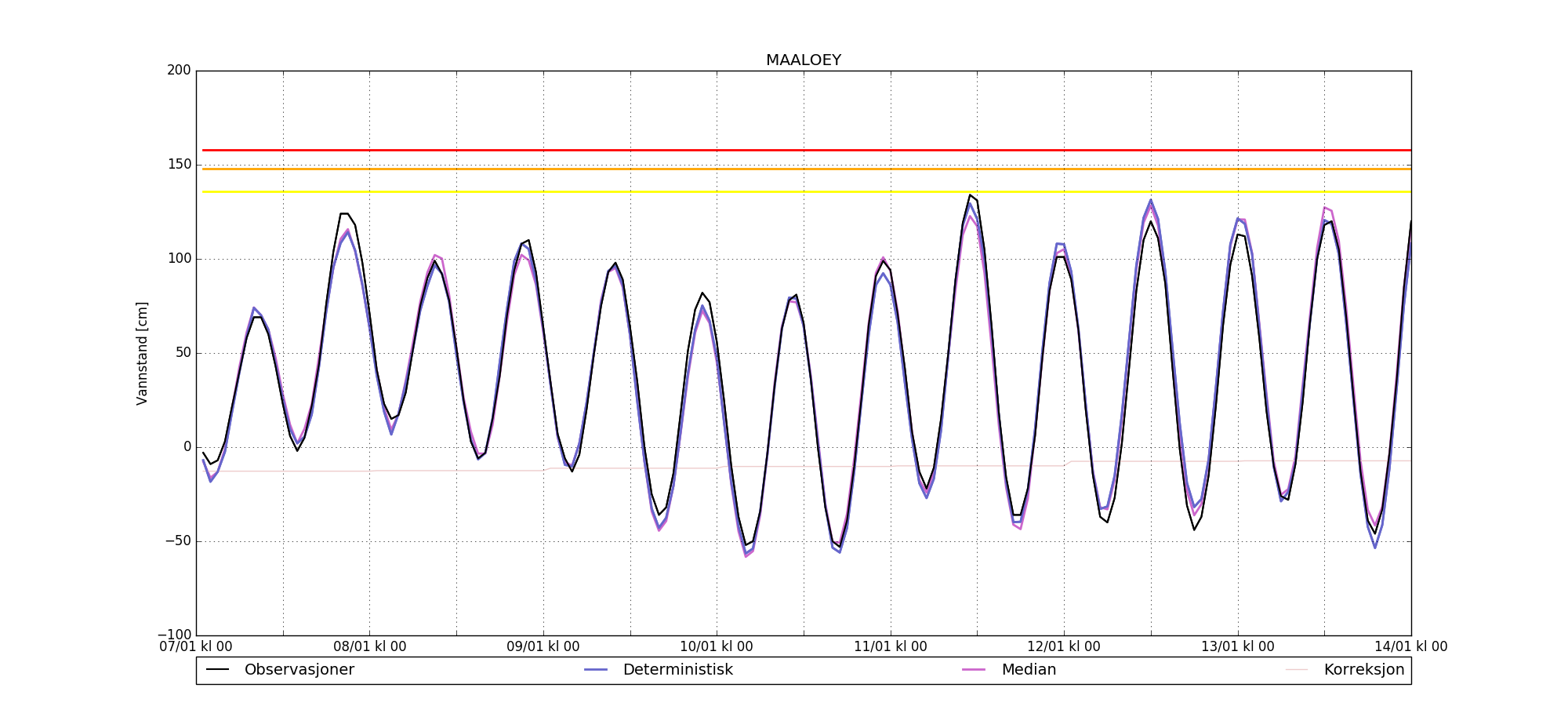Click the x-axis label 07/01 kl 00
1568x706 pixels.
tap(196, 647)
